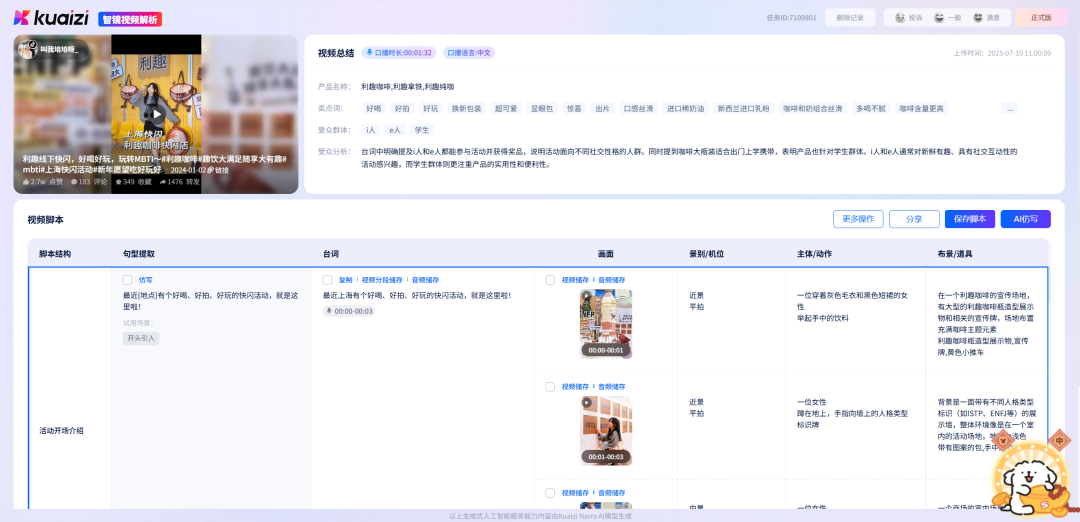Click the thumbs-up 点赞 icon
Viewport: 1080px width, 522px height.
[x=26, y=182]
